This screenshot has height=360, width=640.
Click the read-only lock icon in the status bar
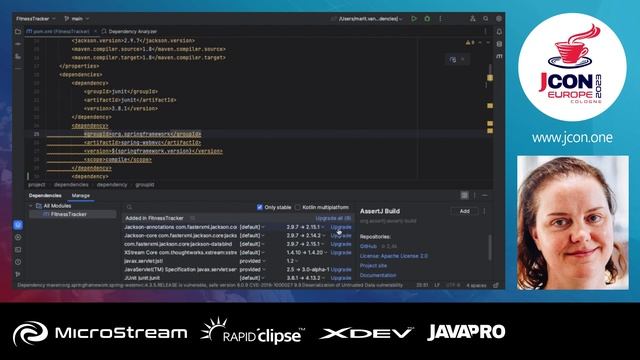click(496, 285)
